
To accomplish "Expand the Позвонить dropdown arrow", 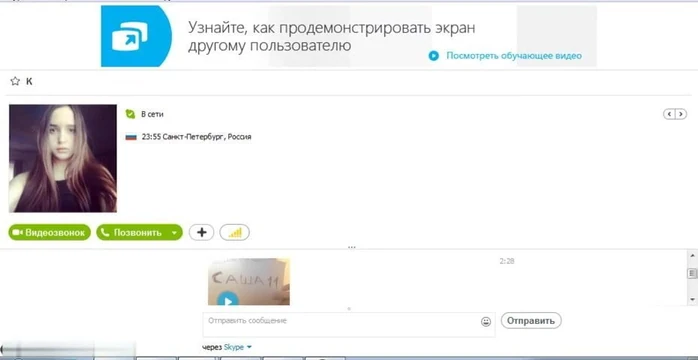I will point(175,232).
